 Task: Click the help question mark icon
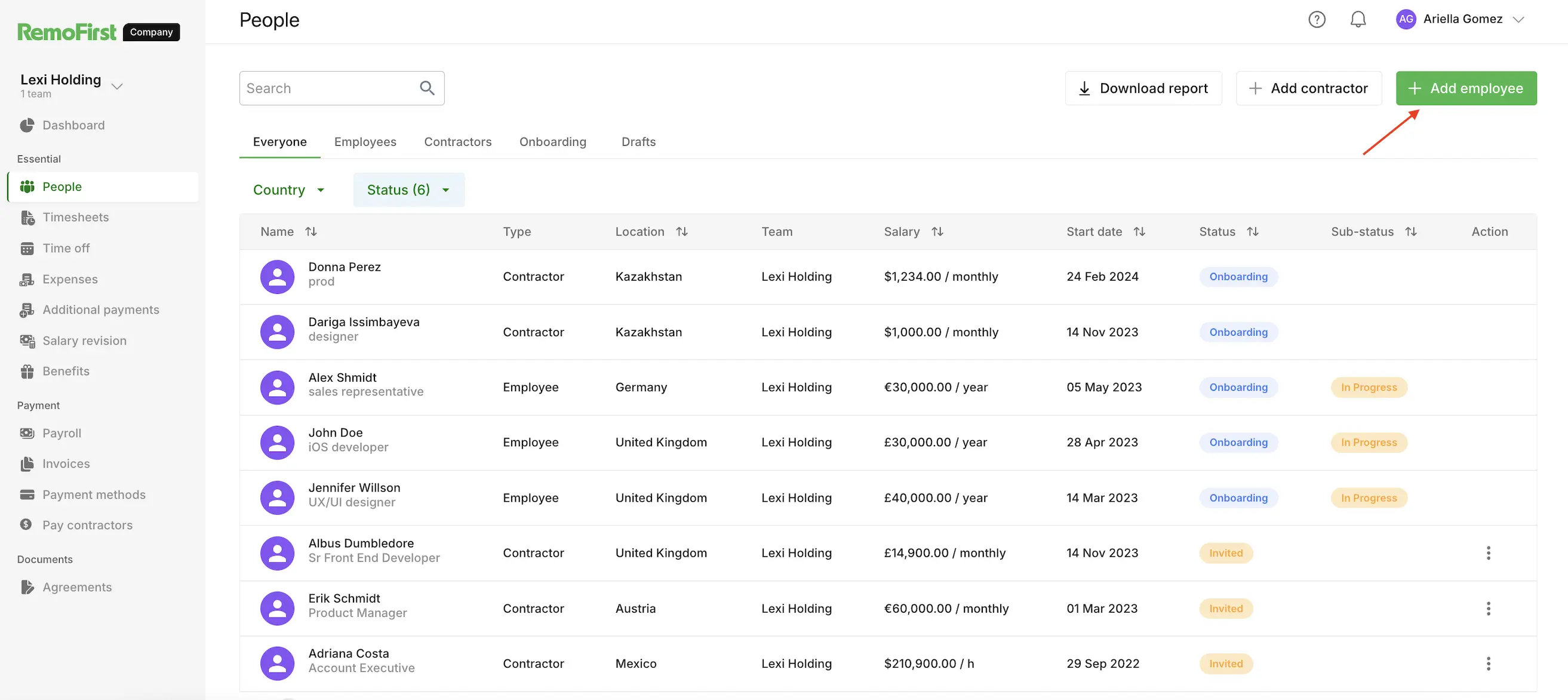click(1317, 20)
